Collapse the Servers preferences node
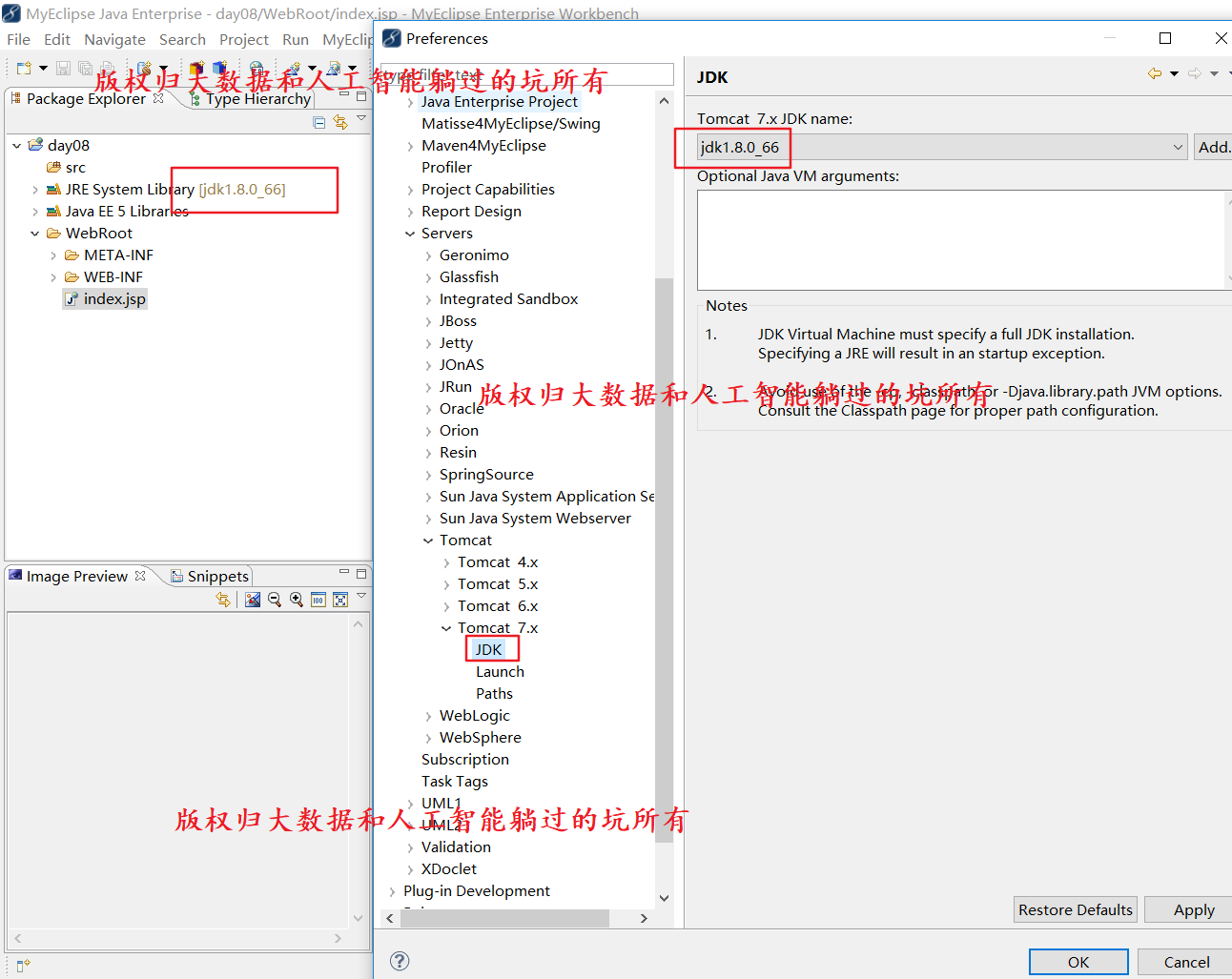The image size is (1232, 979). pos(410,234)
